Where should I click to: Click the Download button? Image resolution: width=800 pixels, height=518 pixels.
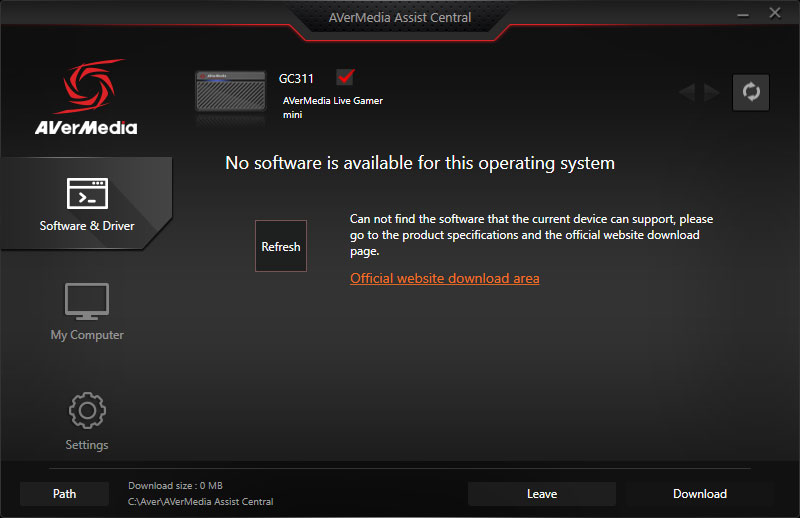(700, 494)
